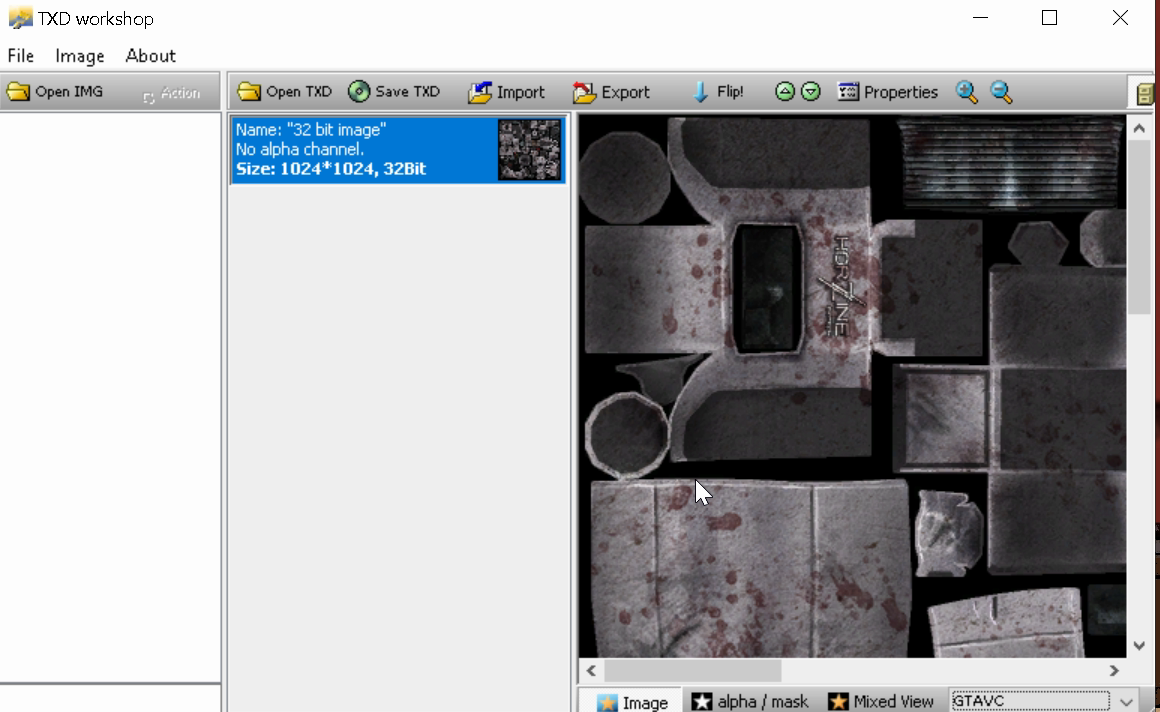
Task: Click the Save TXD disc icon
Action: (359, 92)
